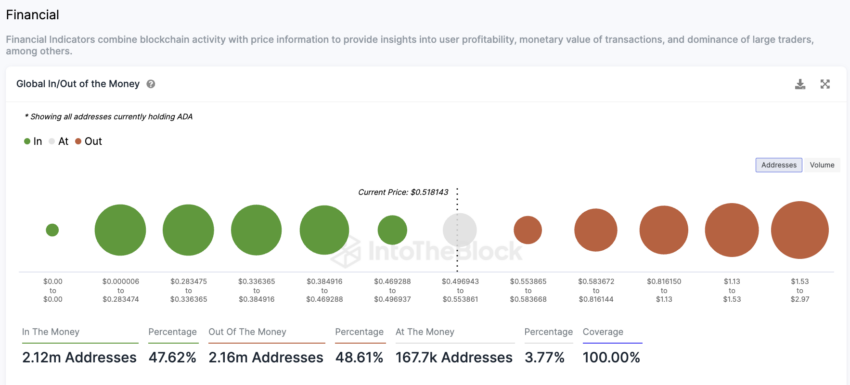The height and width of the screenshot is (385, 850).
Task: Select the small green $0.00 bubble
Action: click(x=52, y=230)
